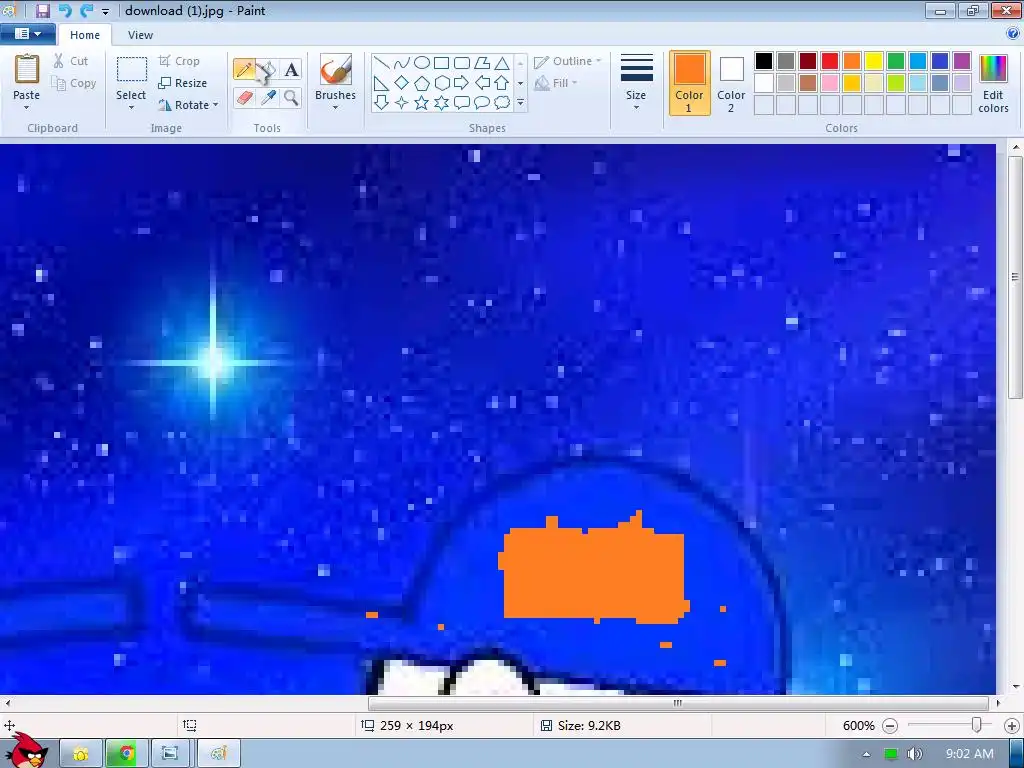The height and width of the screenshot is (768, 1024).
Task: Open the Customize Quick Access Toolbar arrow
Action: (105, 11)
